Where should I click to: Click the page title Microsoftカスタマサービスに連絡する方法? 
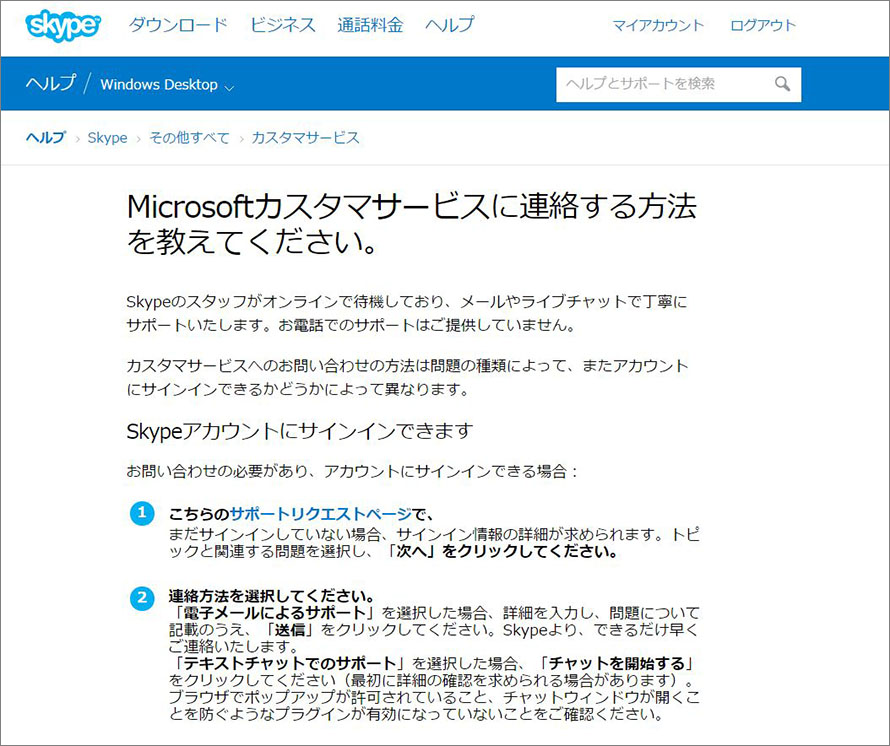(x=412, y=224)
